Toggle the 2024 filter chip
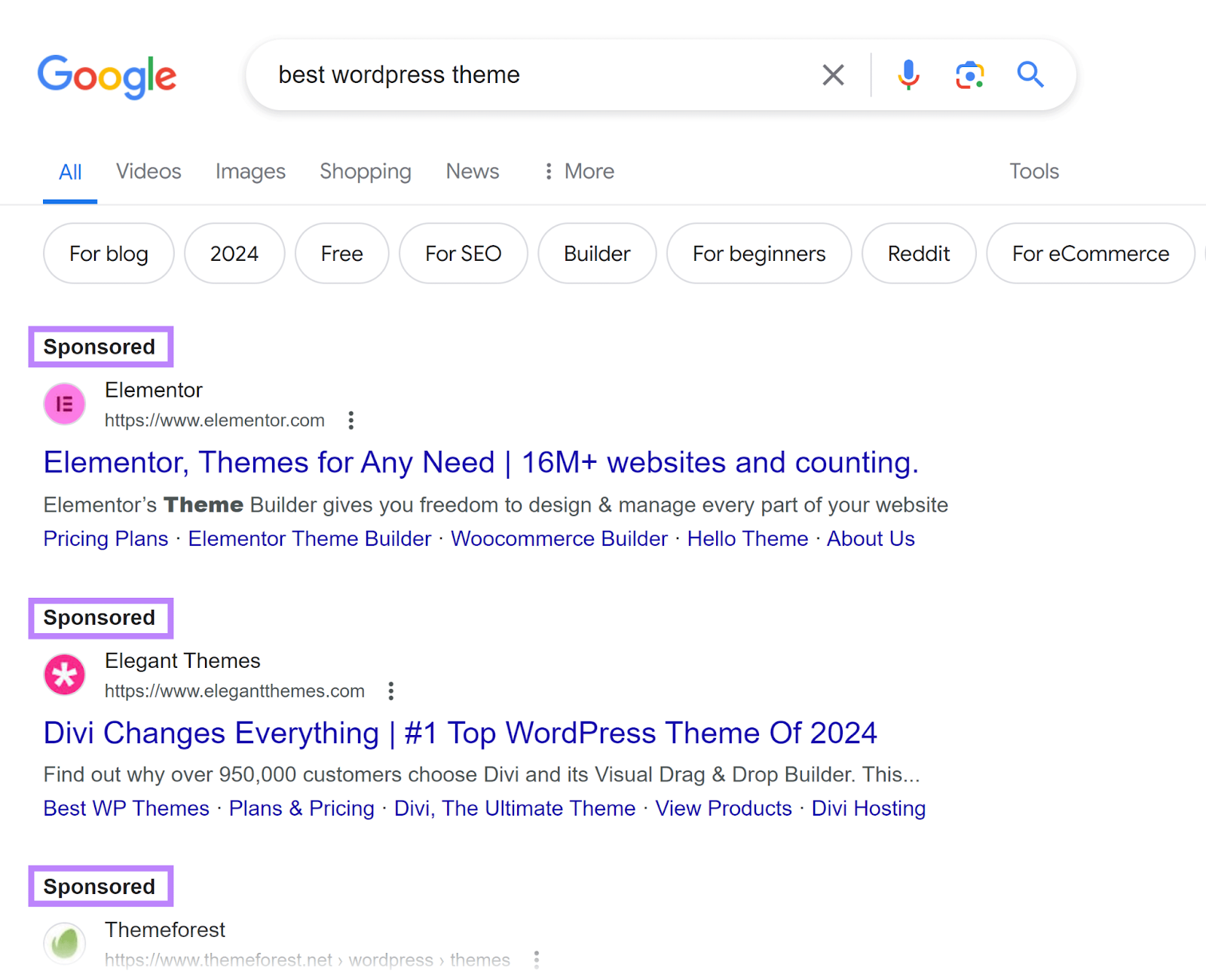The width and height of the screenshot is (1206, 980). pos(234,253)
